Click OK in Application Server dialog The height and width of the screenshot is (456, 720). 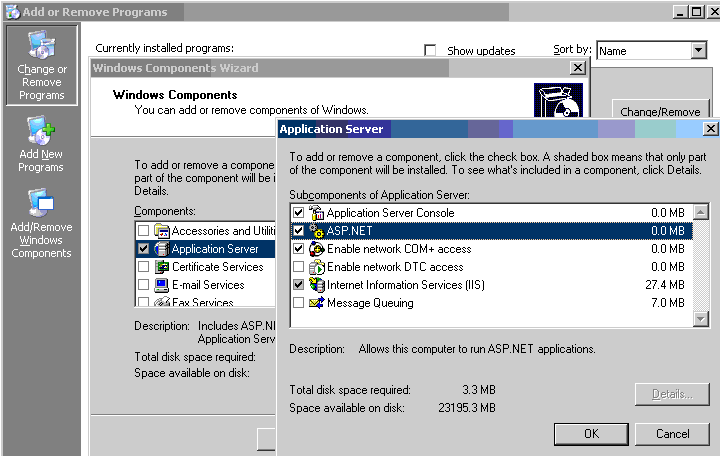(x=591, y=434)
